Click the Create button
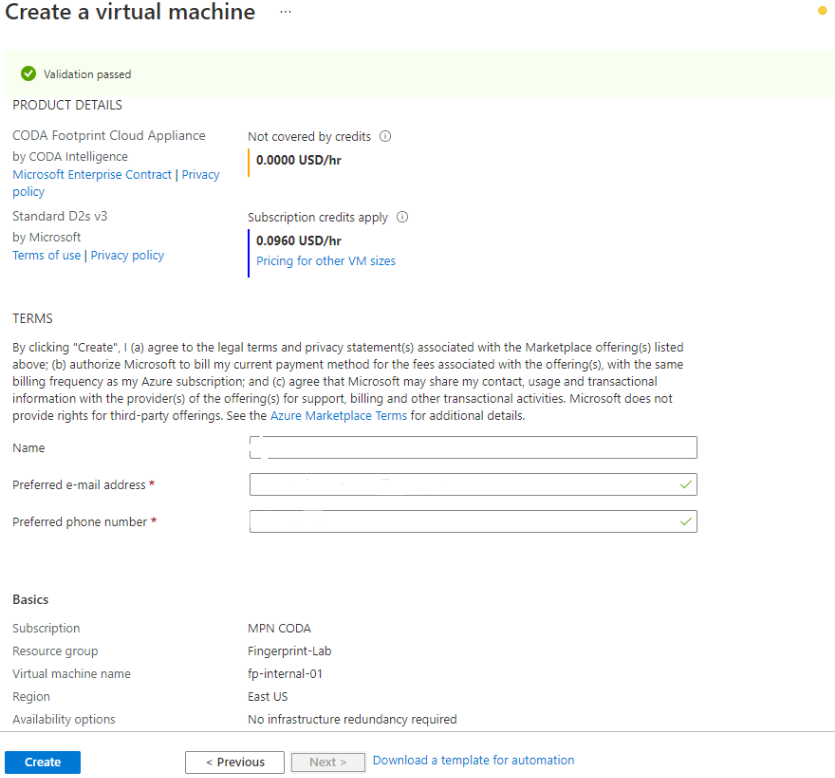This screenshot has width=835, height=778. (43, 762)
